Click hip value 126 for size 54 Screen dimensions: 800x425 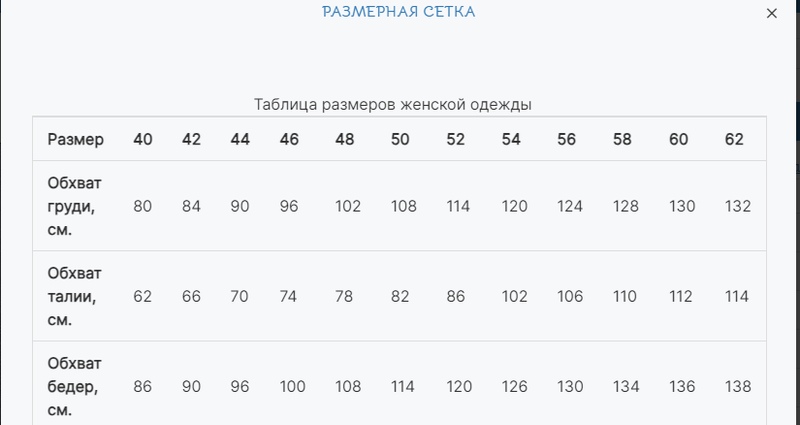pyautogui.click(x=514, y=387)
